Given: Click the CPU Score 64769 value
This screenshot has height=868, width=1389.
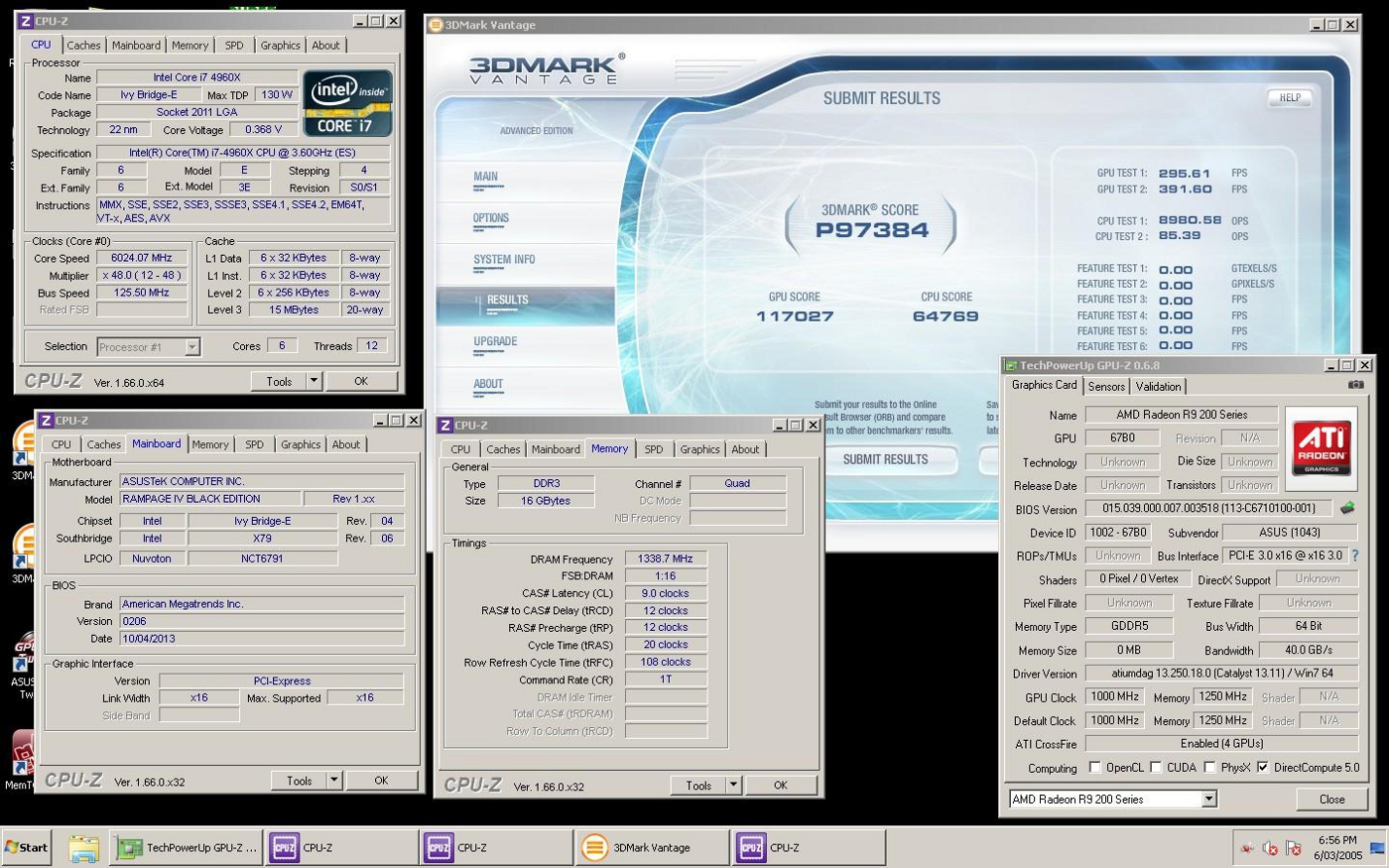Looking at the screenshot, I should coord(946,316).
